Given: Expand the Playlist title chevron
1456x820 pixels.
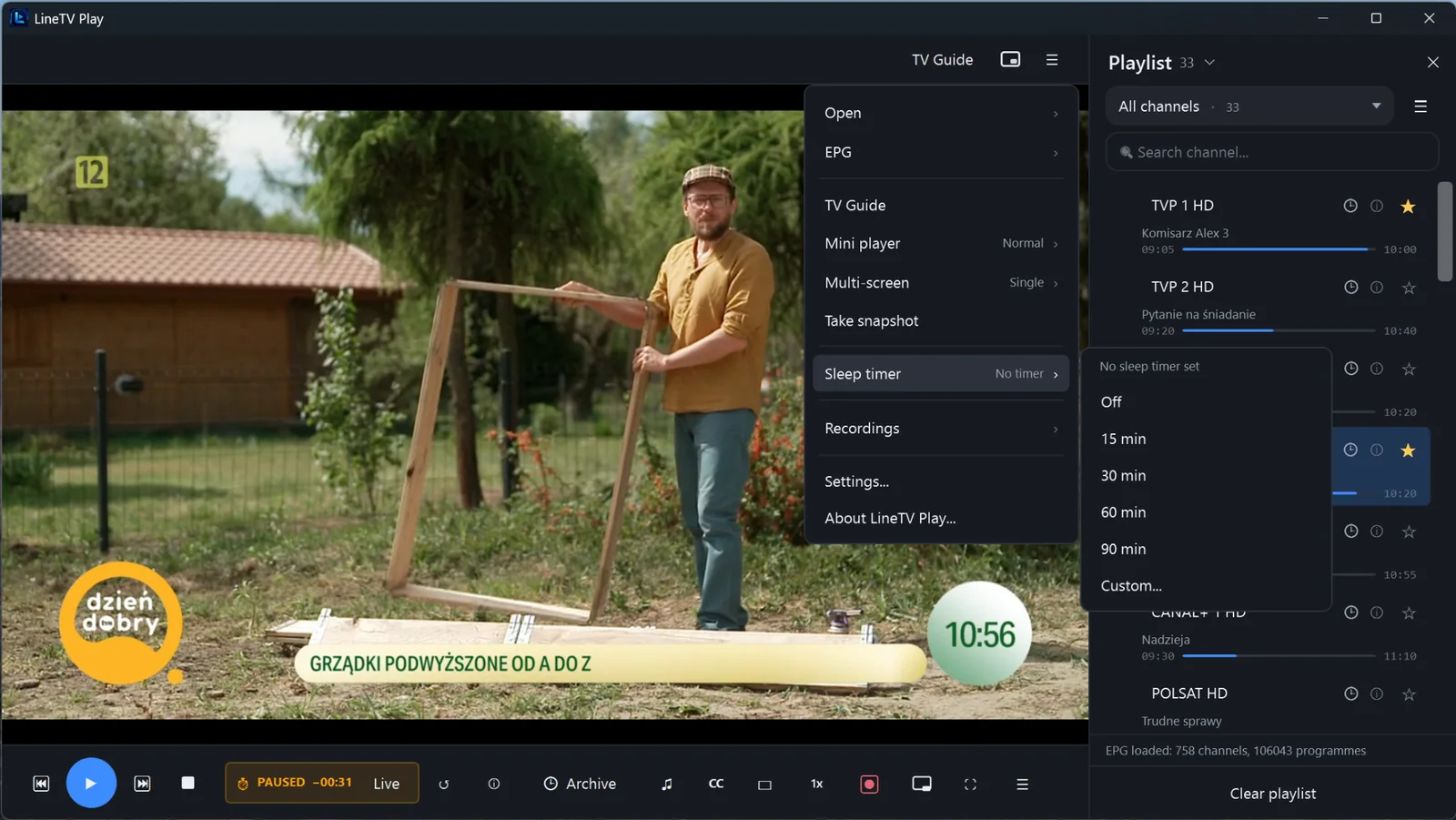Looking at the screenshot, I should [x=1209, y=63].
